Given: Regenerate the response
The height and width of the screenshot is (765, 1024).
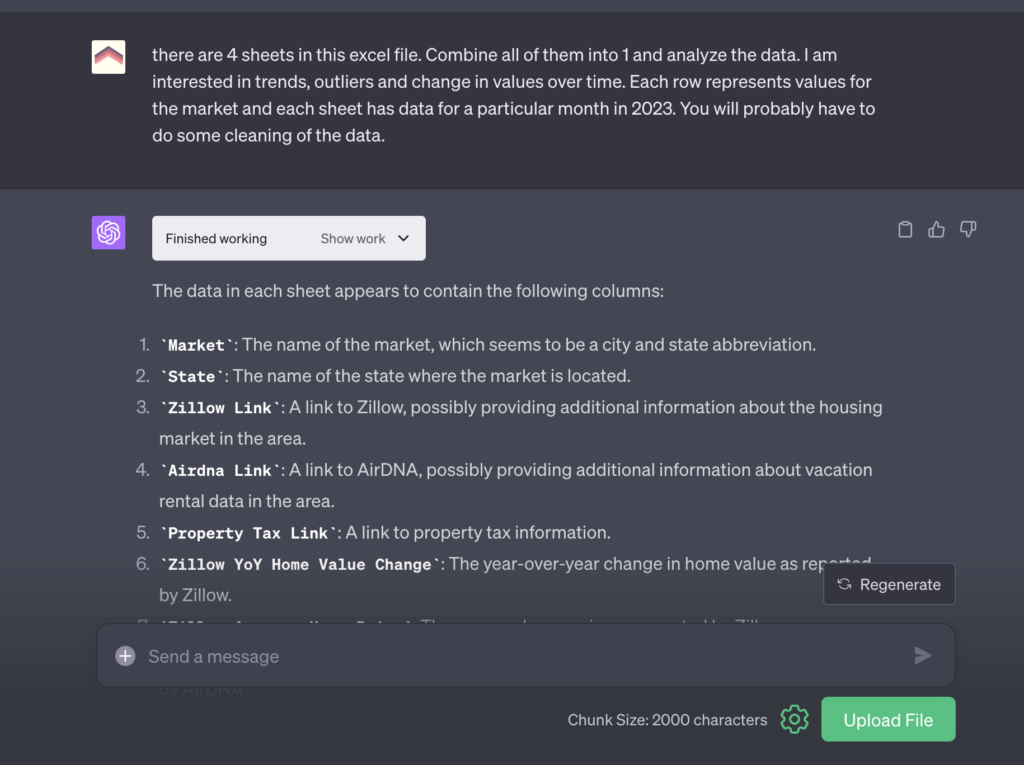Looking at the screenshot, I should [889, 585].
